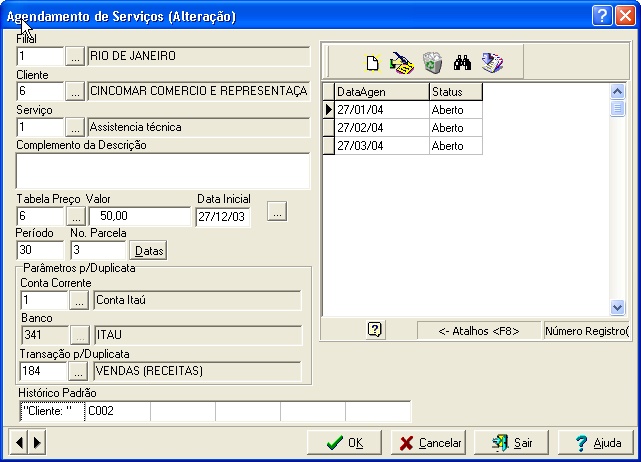Close the Agendamento de Serviços dialog
641x462 pixels.
click(x=625, y=16)
